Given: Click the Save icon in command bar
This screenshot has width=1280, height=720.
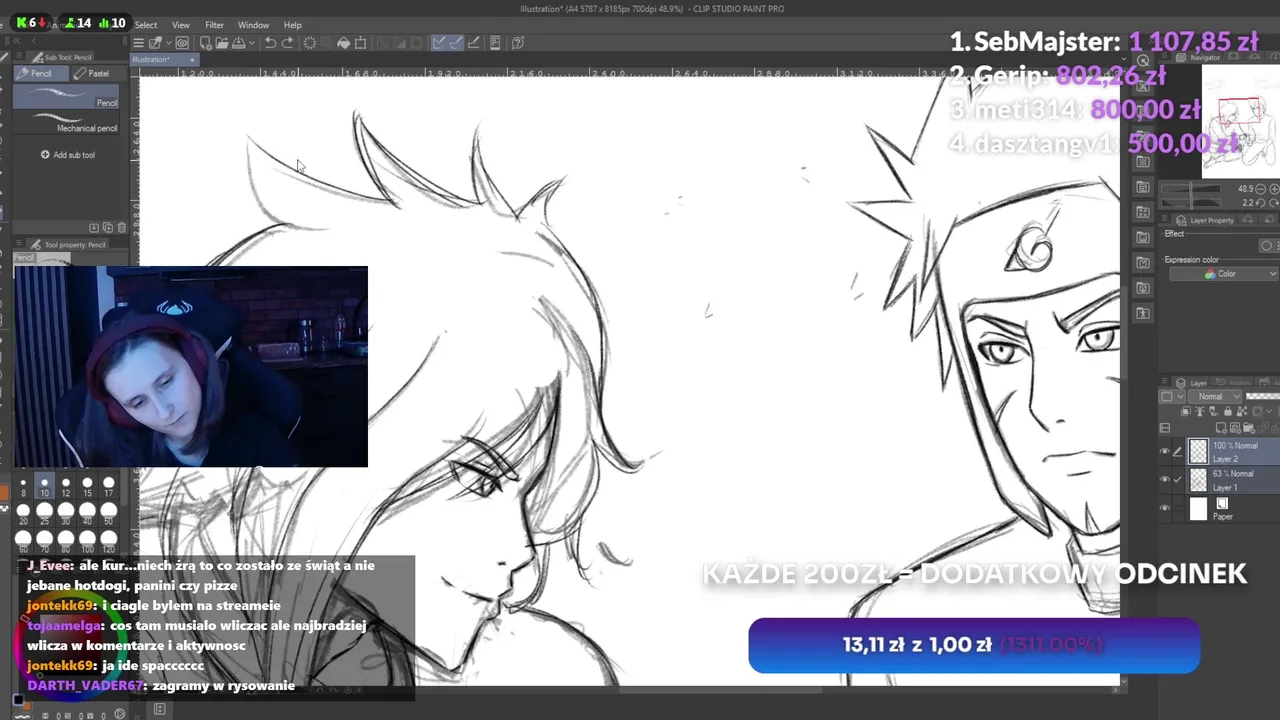Looking at the screenshot, I should pos(239,43).
